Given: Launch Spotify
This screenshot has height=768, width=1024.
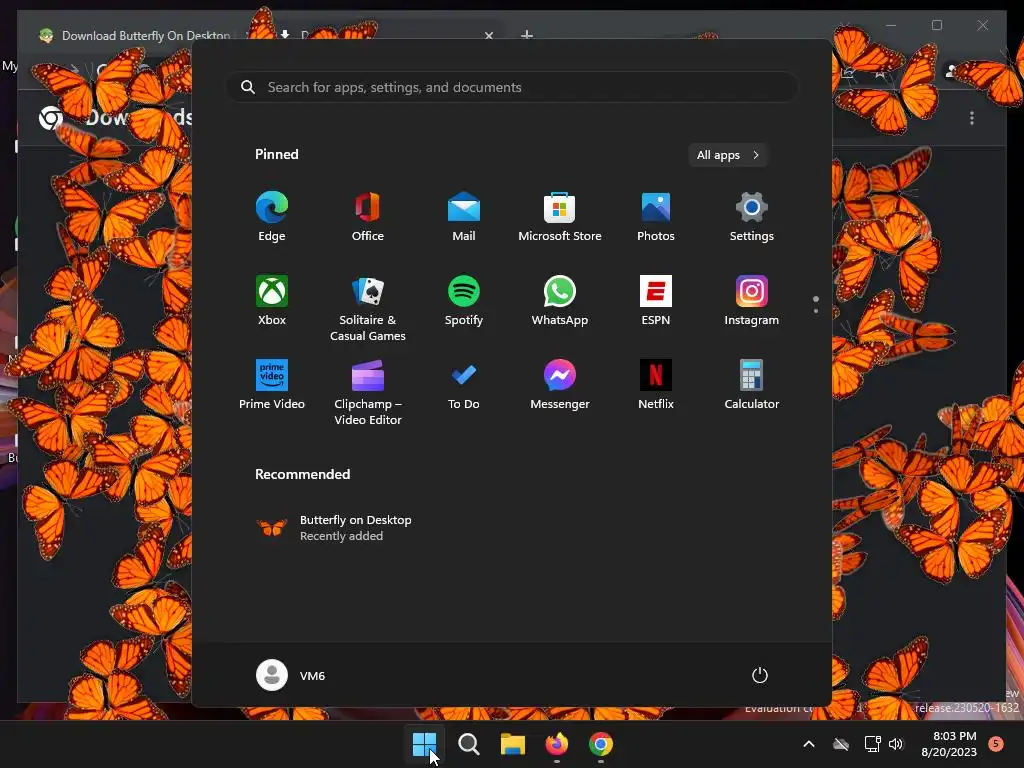Looking at the screenshot, I should [464, 301].
